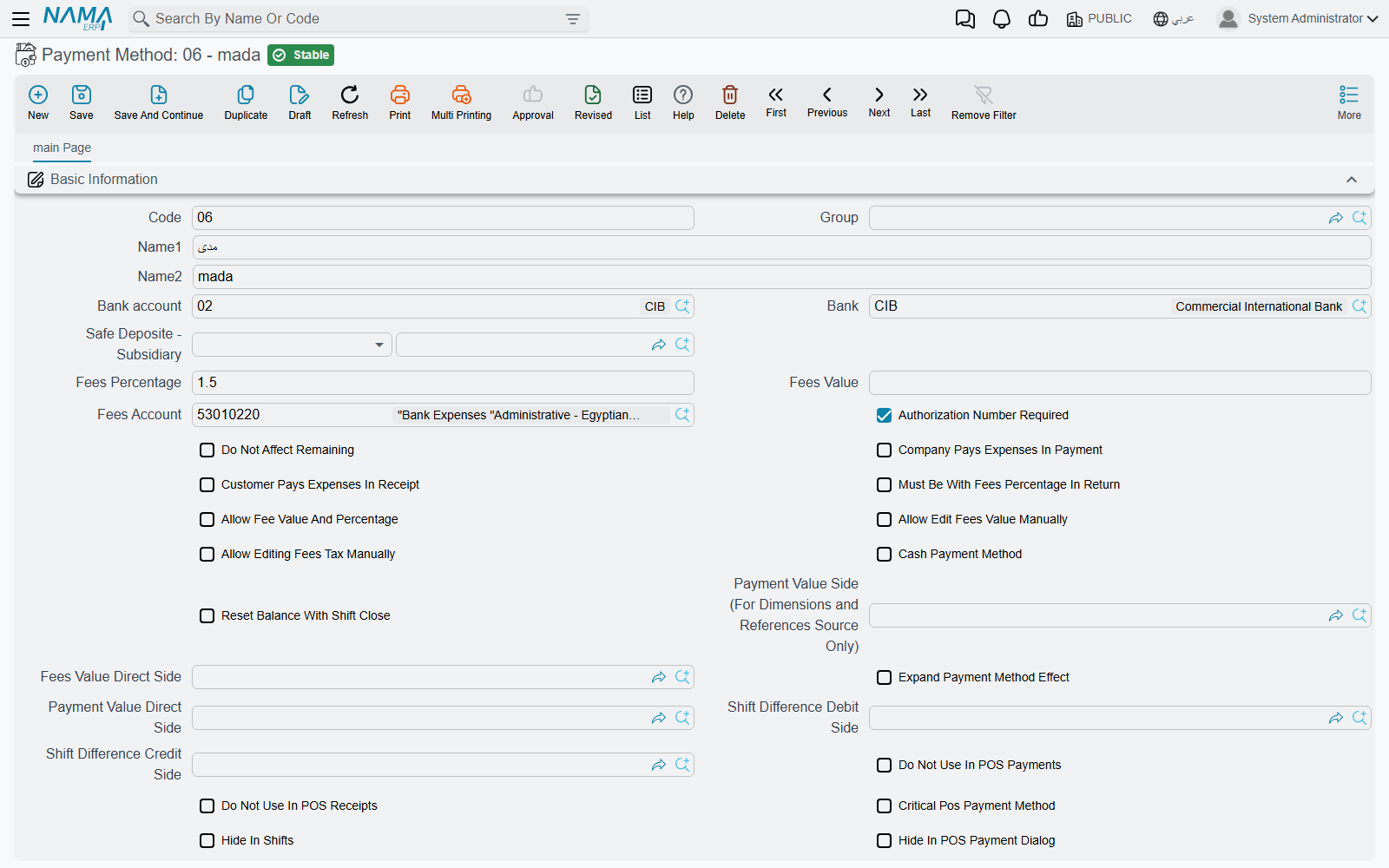Tick Customer Pays Expenses In Receipt
Viewport: 1389px width, 868px height.
(207, 485)
